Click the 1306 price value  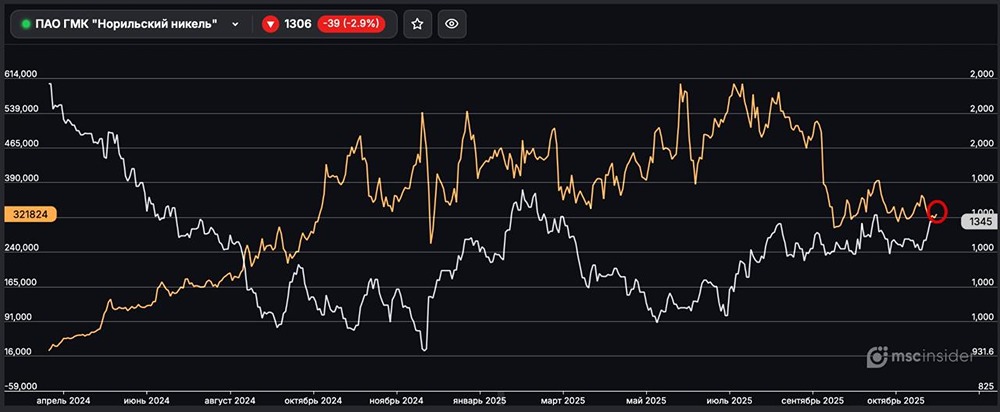click(298, 24)
